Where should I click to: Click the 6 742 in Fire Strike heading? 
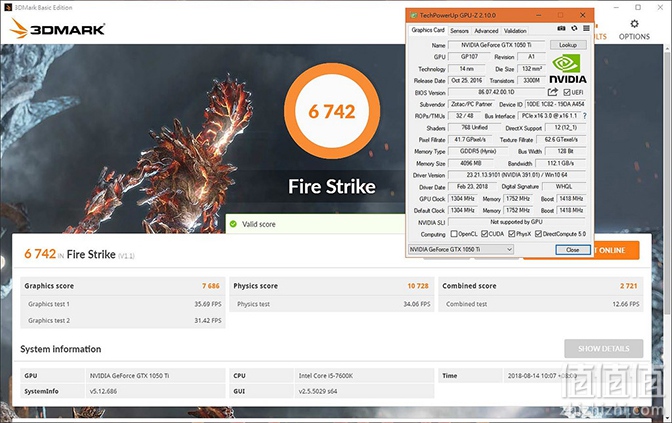coord(79,254)
